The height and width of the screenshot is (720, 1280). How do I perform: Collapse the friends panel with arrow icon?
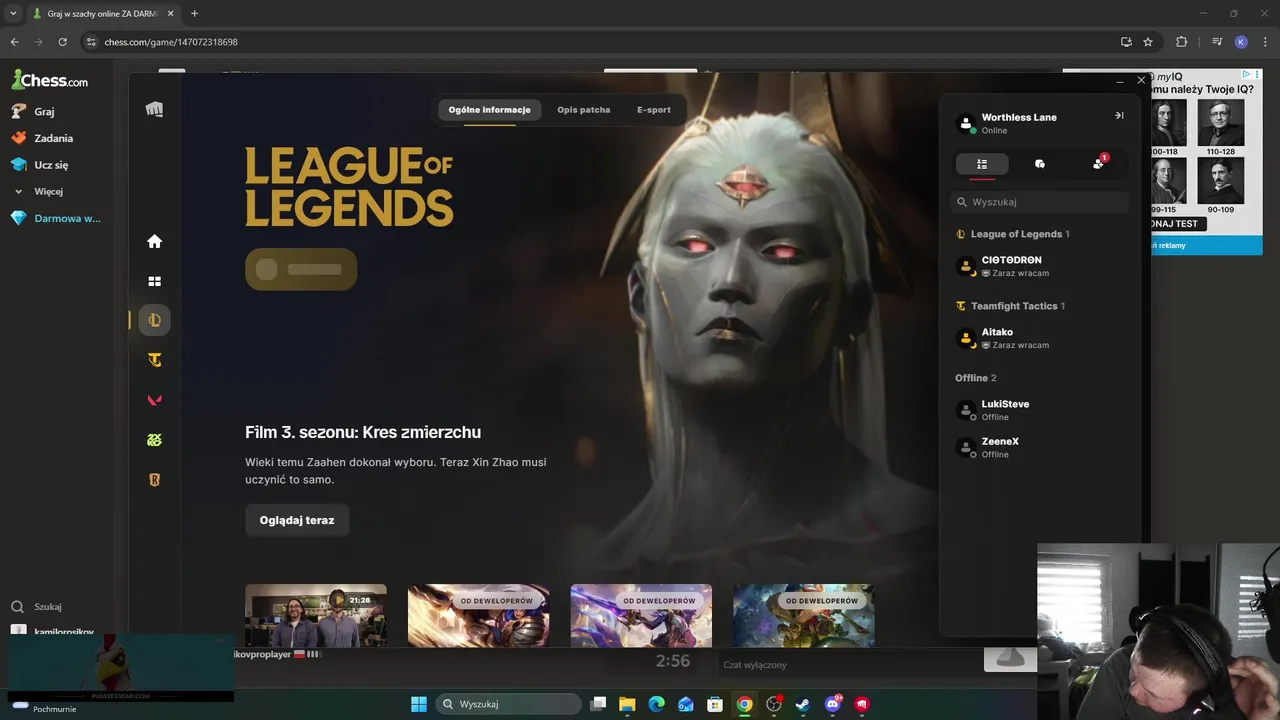click(1119, 116)
